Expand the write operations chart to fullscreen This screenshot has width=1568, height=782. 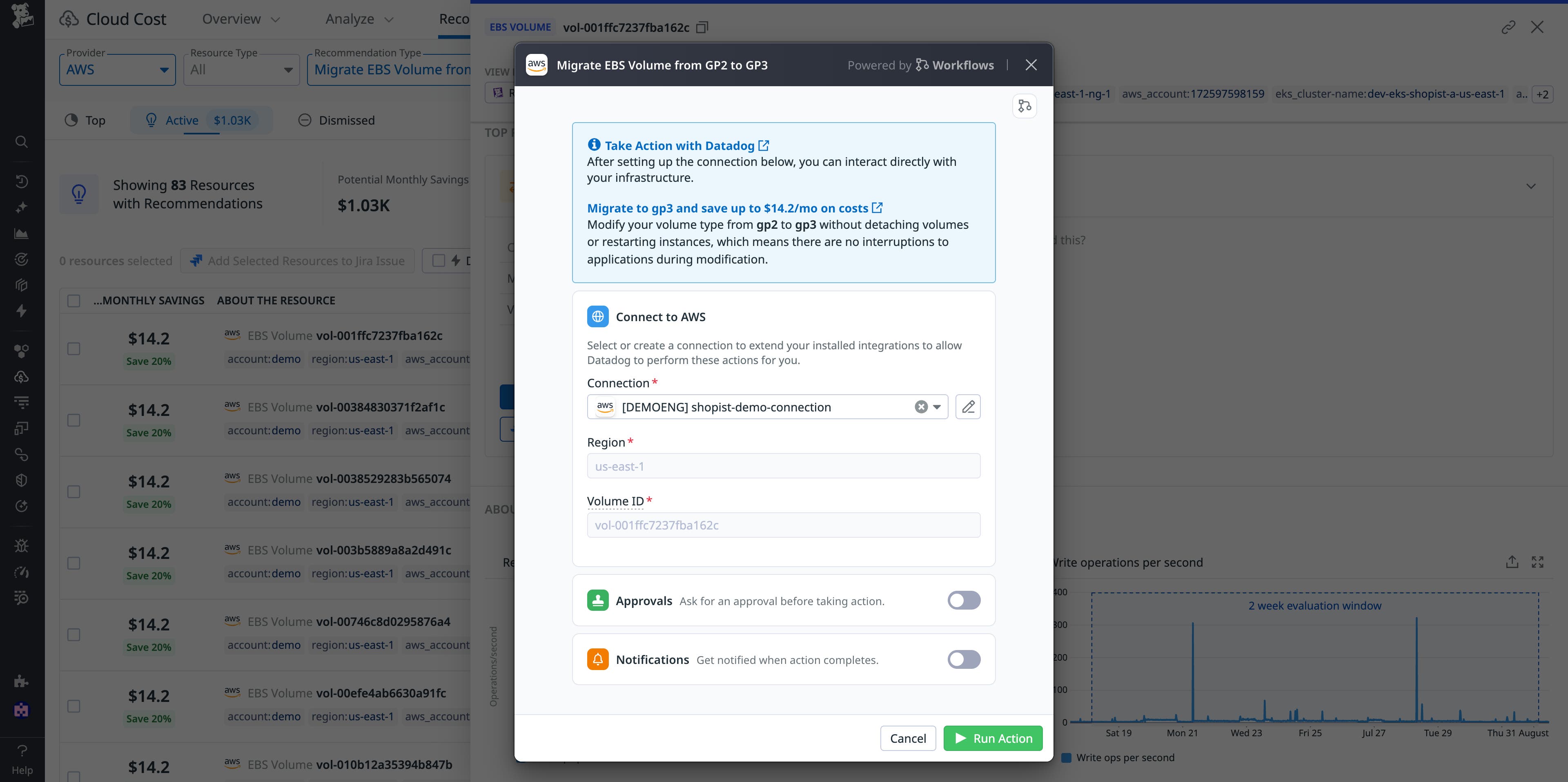tap(1538, 561)
